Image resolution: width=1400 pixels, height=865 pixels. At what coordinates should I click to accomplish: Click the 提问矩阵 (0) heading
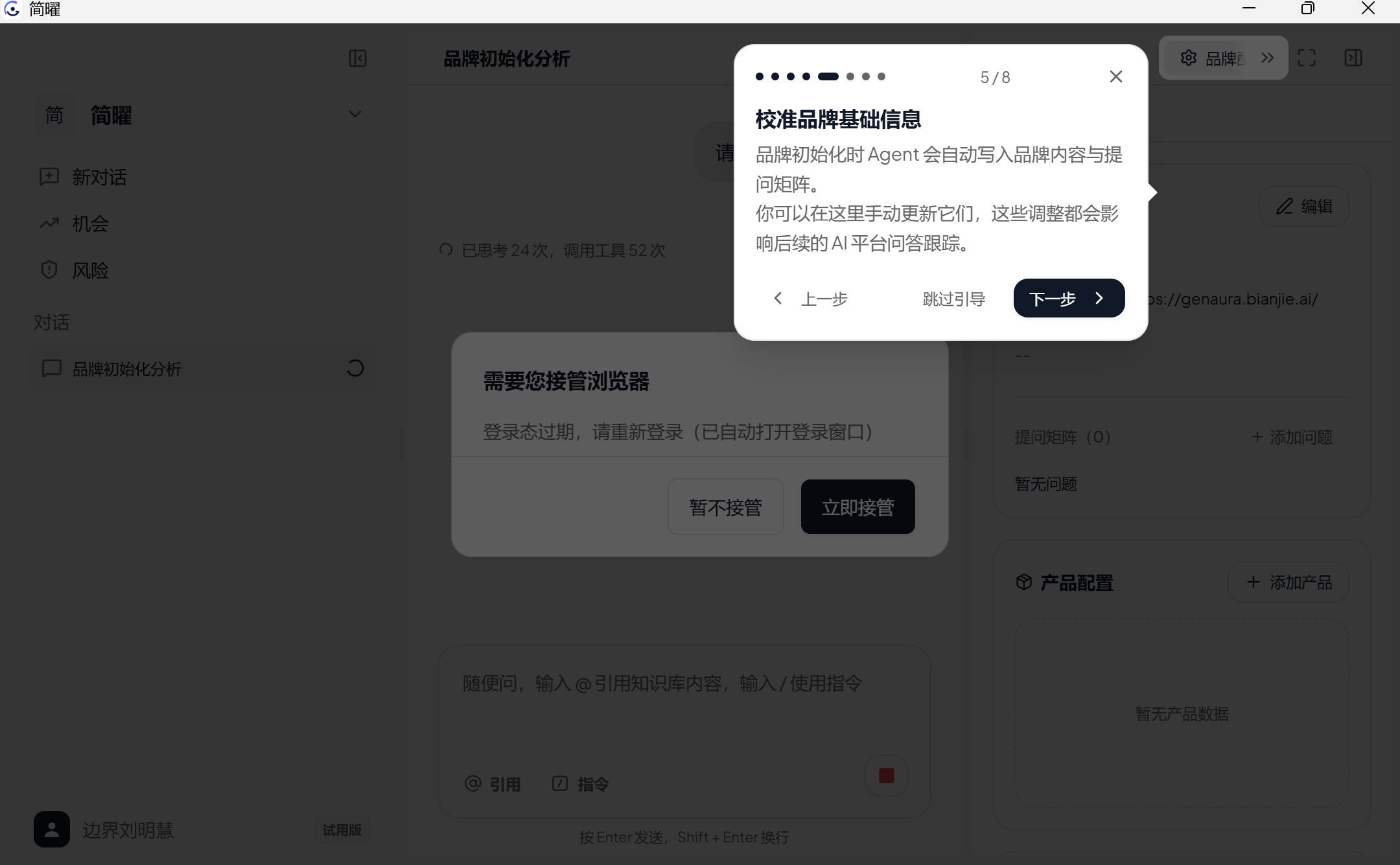click(x=1063, y=437)
